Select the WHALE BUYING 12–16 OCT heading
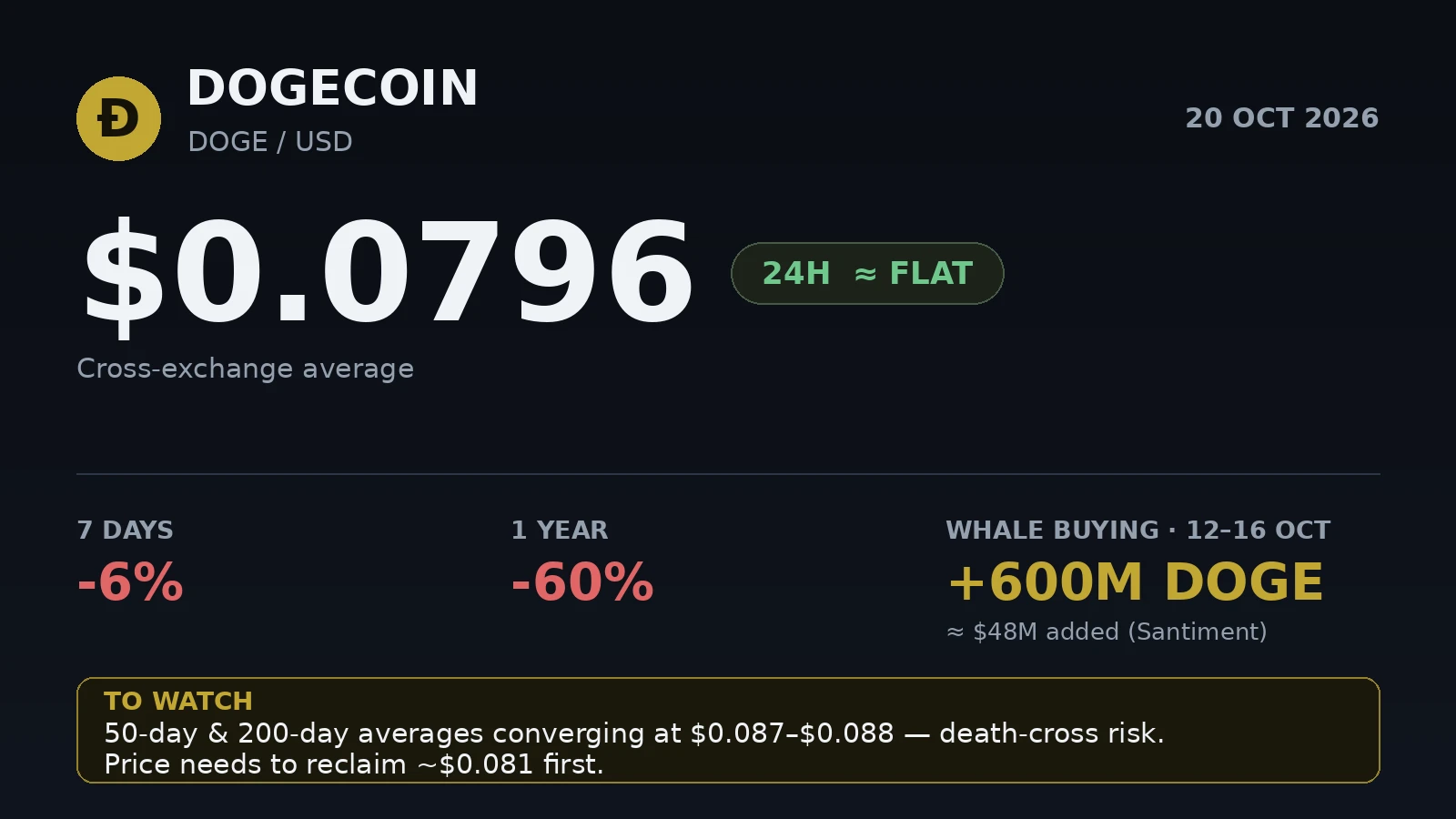 1137,531
